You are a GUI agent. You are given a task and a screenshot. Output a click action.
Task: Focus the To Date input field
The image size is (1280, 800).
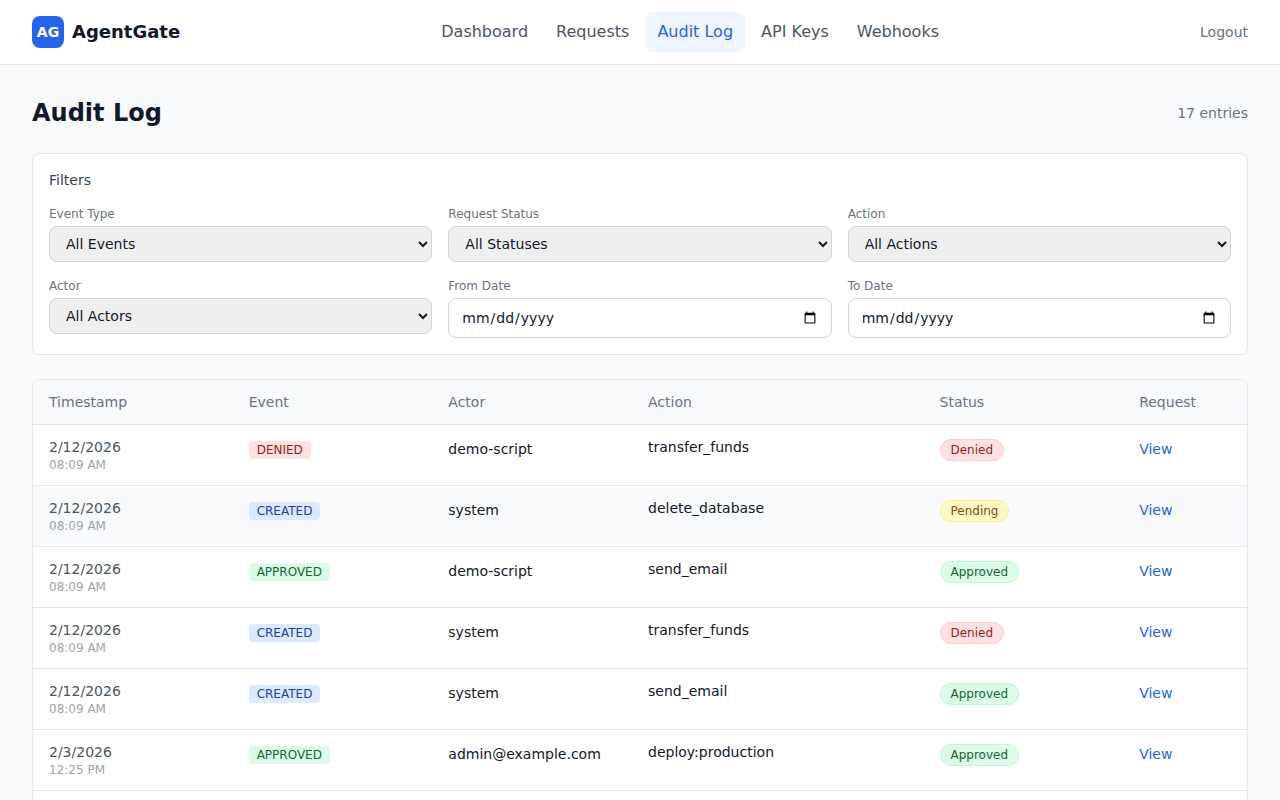(1039, 318)
